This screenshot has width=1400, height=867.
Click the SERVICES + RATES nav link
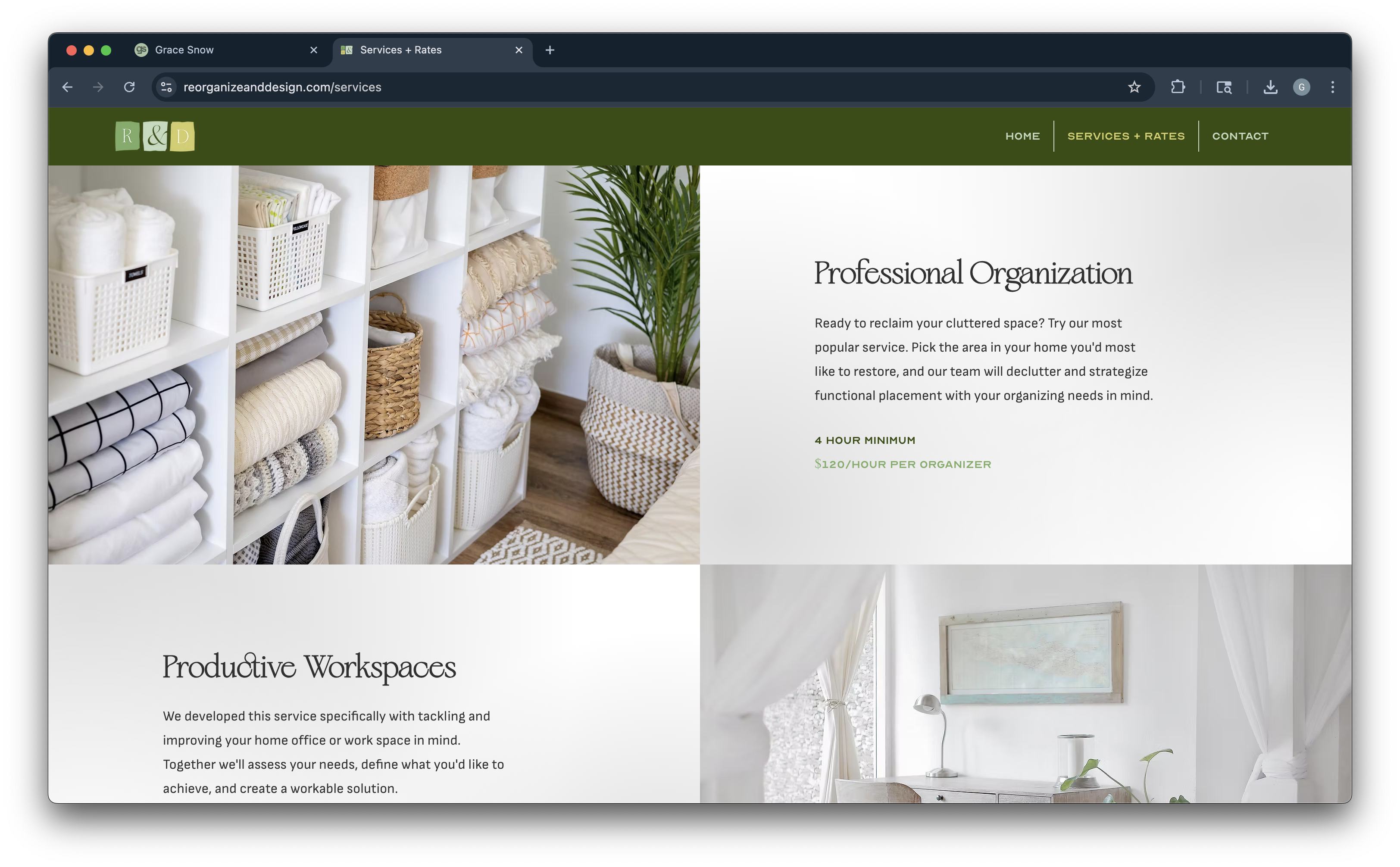tap(1125, 137)
